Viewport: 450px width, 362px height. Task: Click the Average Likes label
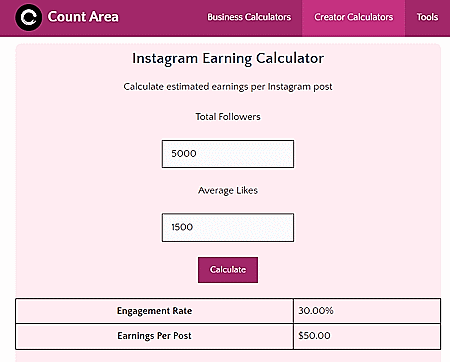click(228, 190)
